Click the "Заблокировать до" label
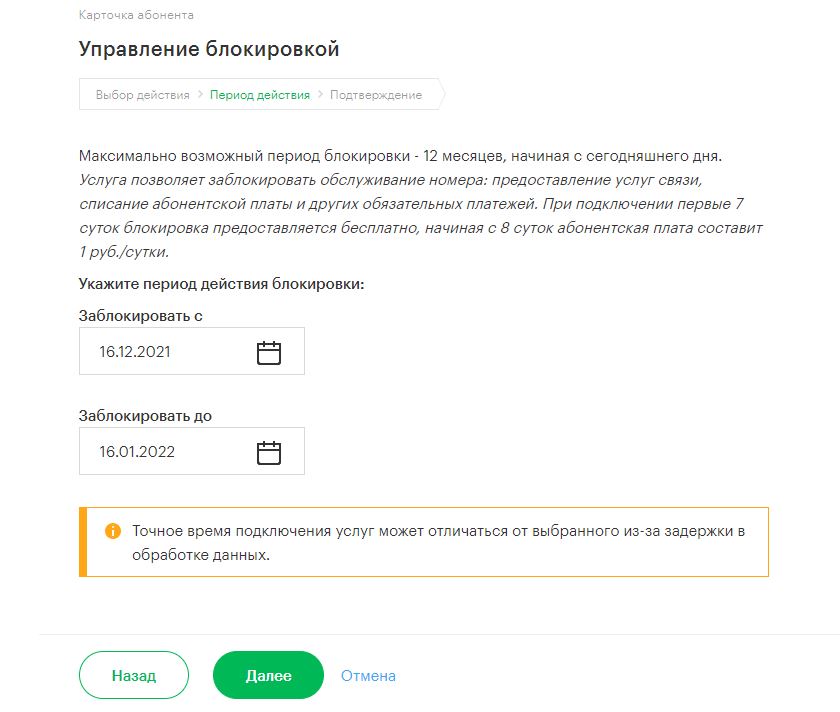This screenshot has height=712, width=840. click(145, 416)
